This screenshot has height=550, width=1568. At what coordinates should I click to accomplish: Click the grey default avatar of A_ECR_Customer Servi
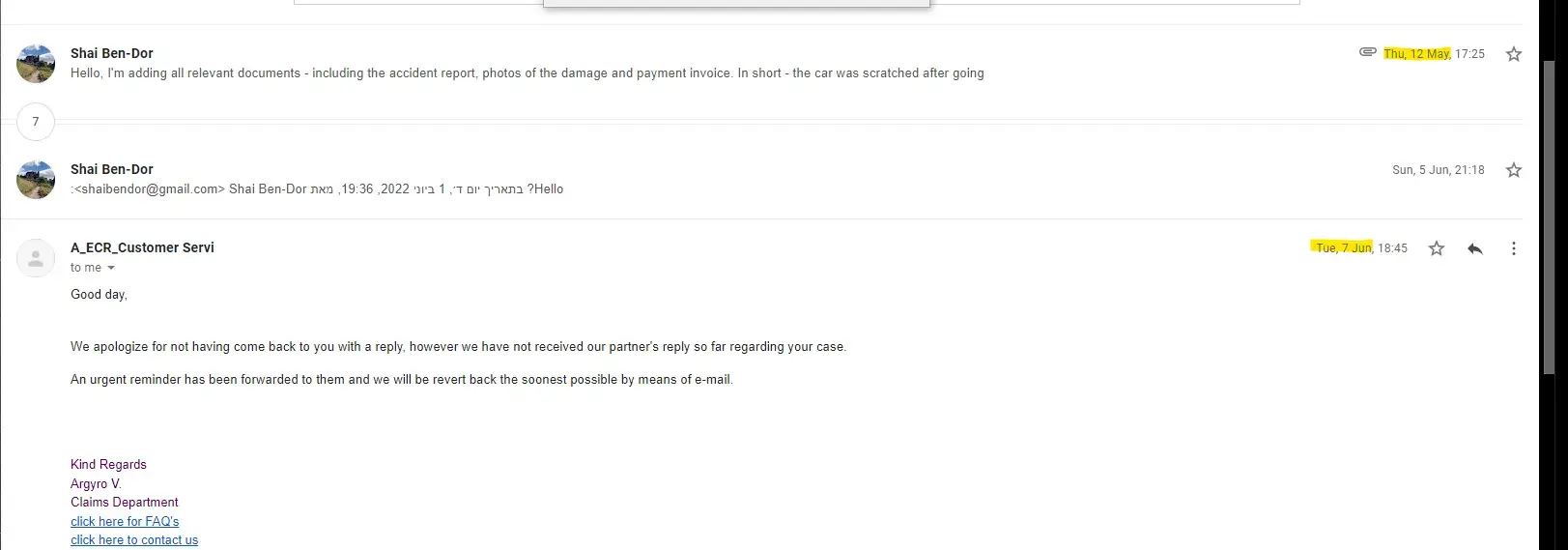click(36, 258)
